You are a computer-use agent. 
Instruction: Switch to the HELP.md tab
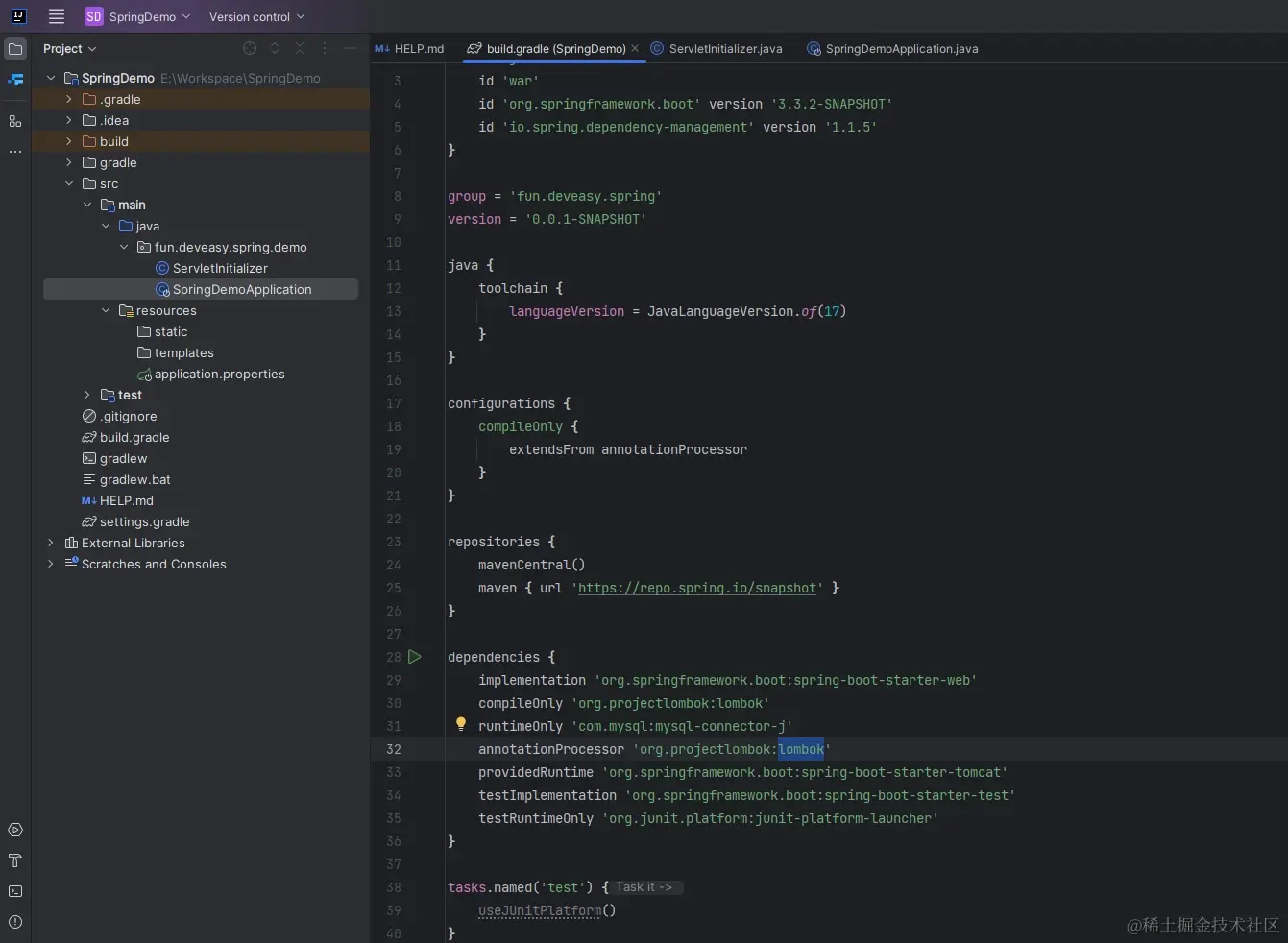point(410,49)
